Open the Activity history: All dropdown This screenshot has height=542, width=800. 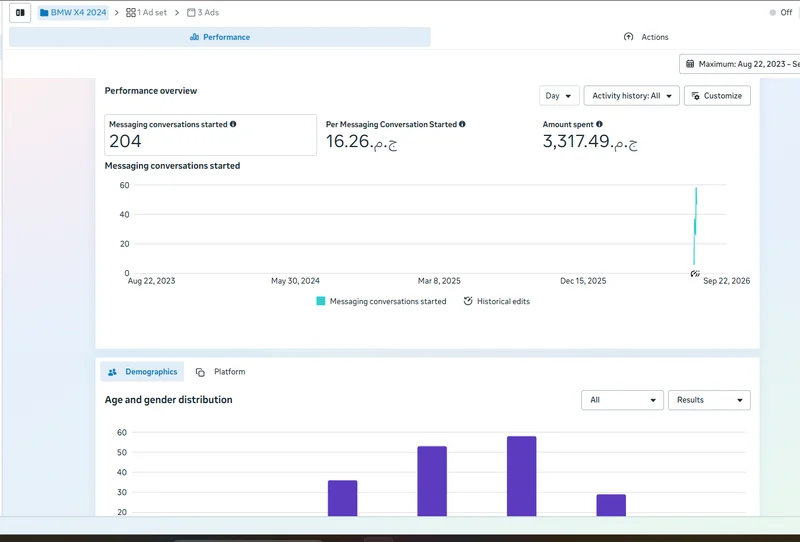632,96
